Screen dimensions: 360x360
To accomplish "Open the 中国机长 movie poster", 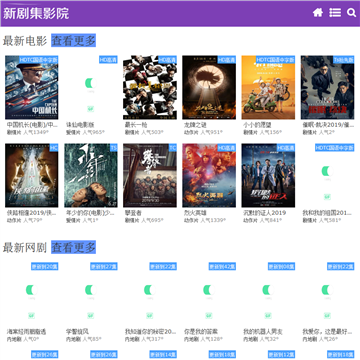I will (32, 87).
